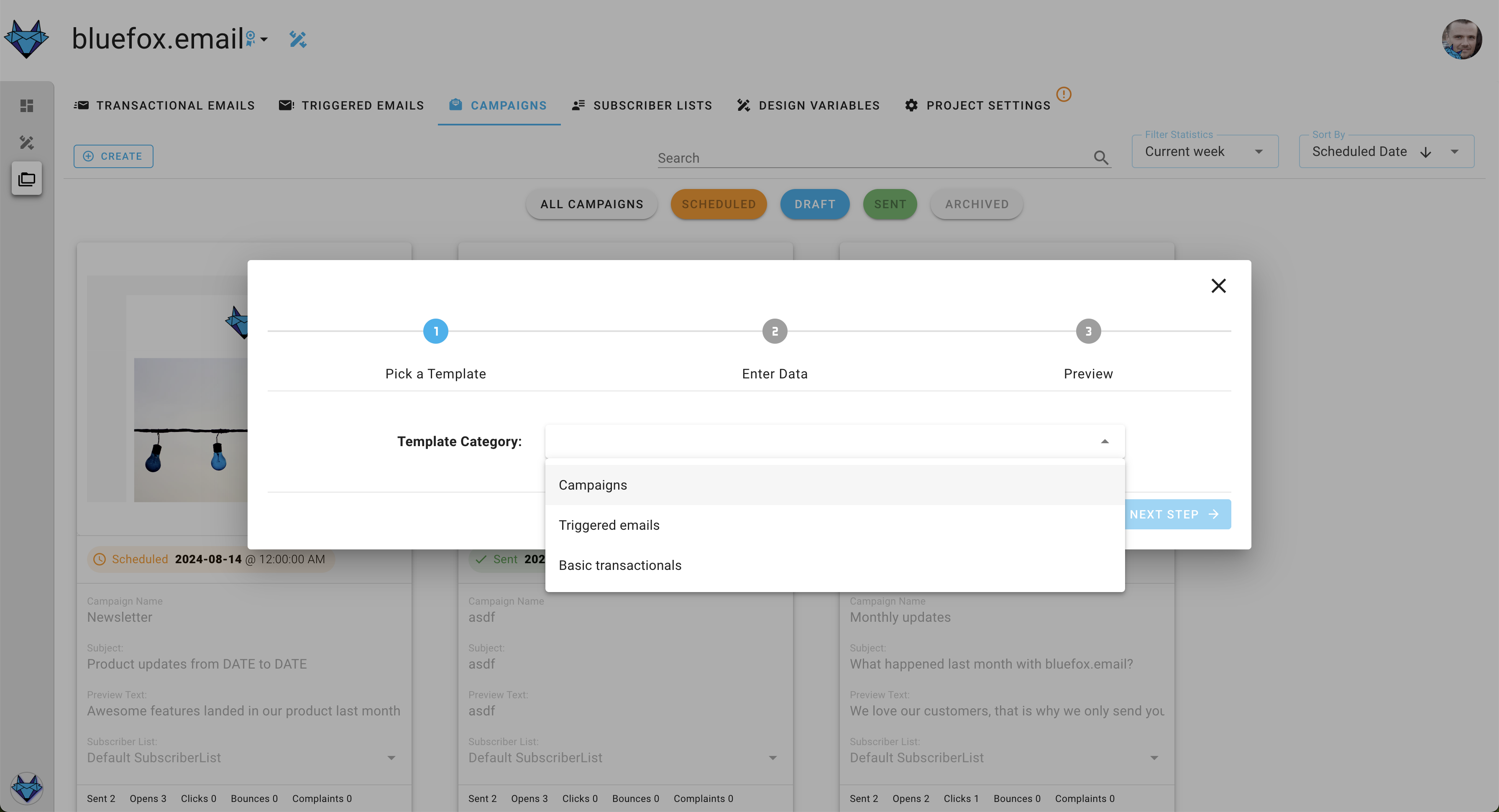Screen dimensions: 1499x812
Task: Open project switcher arrow next to bluefox.email
Action: tap(263, 40)
